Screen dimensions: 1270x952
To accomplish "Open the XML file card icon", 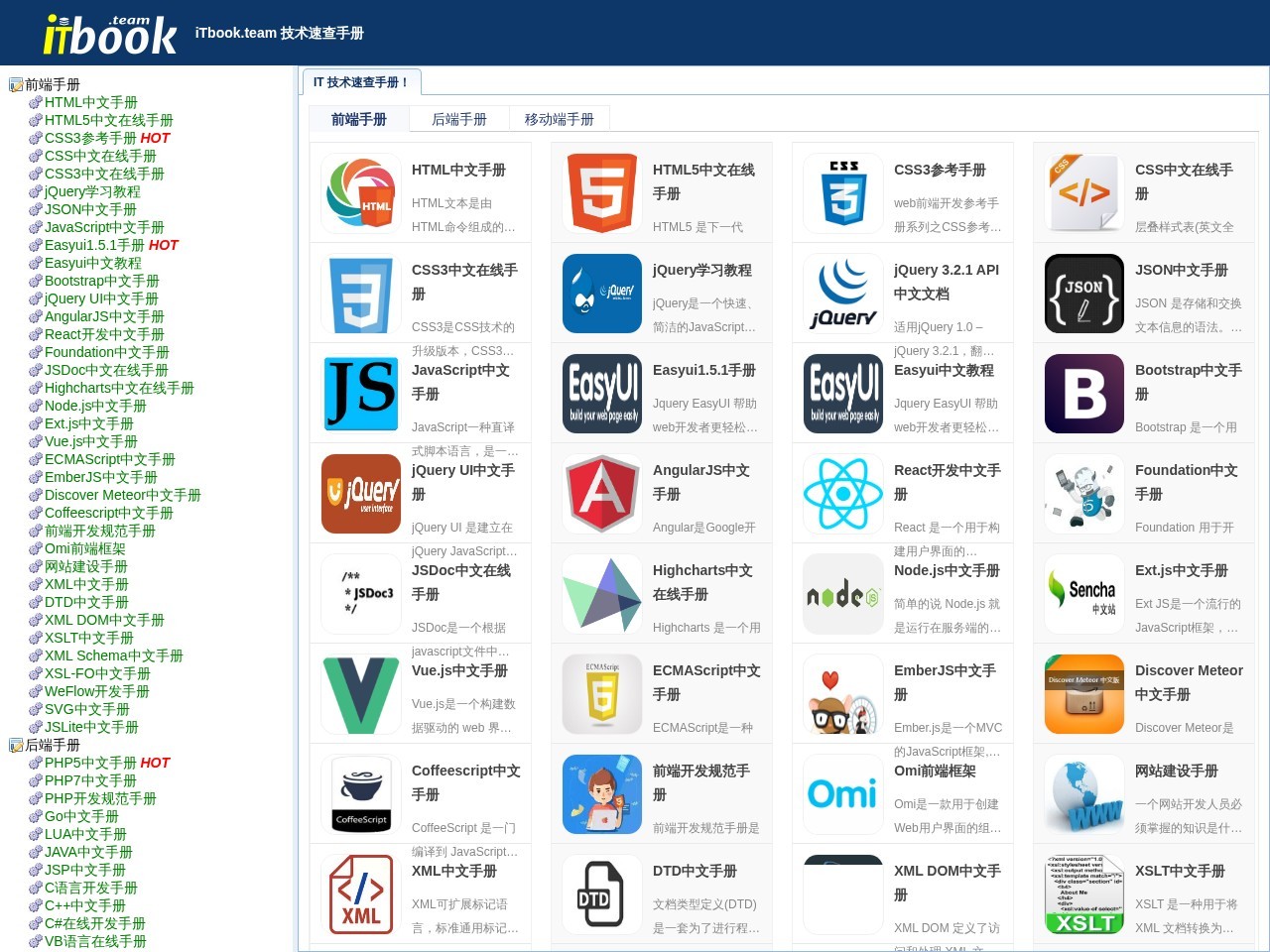I will click(x=361, y=894).
